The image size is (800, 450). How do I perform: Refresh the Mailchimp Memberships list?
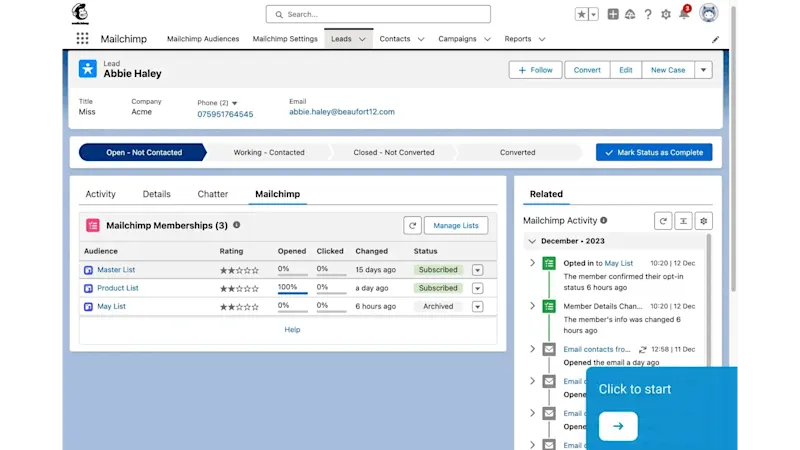click(x=412, y=226)
